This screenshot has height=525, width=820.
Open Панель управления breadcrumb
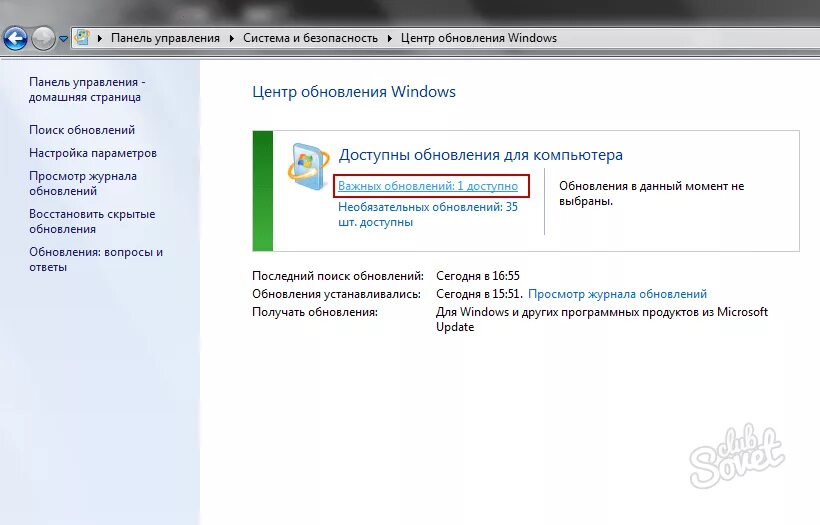pos(165,38)
